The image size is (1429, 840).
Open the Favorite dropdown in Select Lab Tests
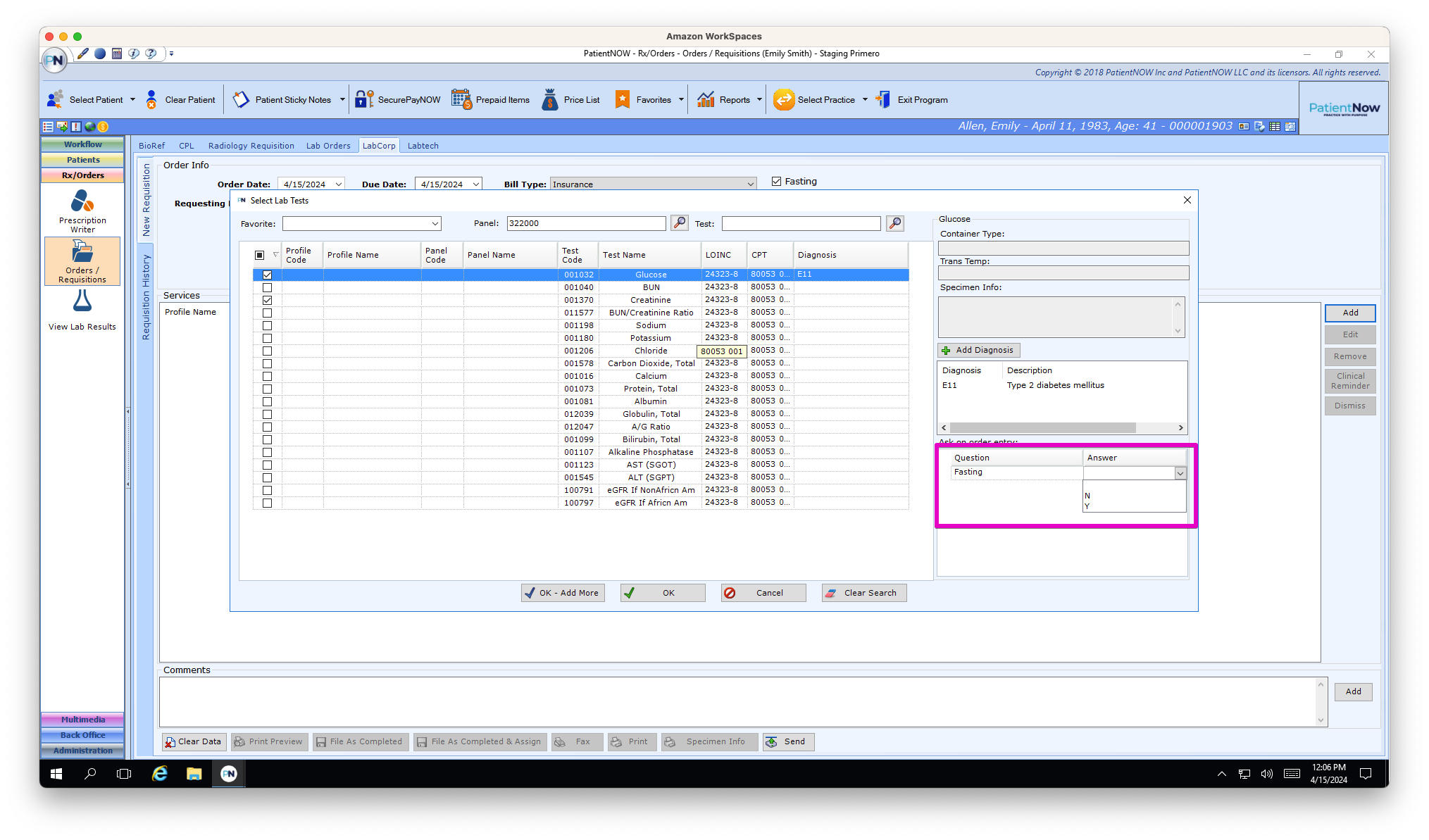(435, 223)
